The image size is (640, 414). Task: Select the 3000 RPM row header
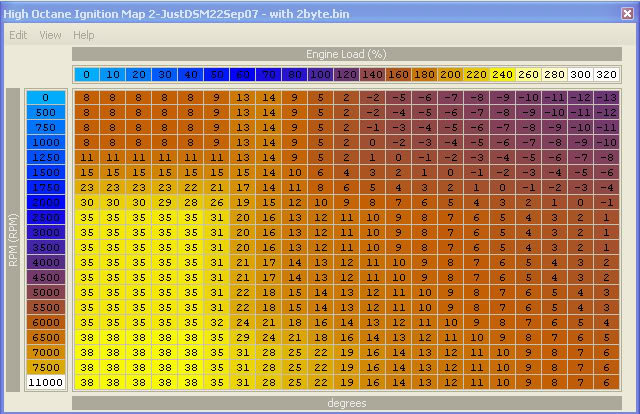click(46, 232)
